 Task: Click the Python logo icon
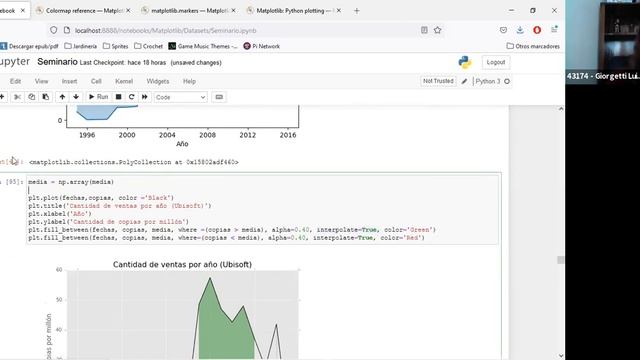click(464, 62)
